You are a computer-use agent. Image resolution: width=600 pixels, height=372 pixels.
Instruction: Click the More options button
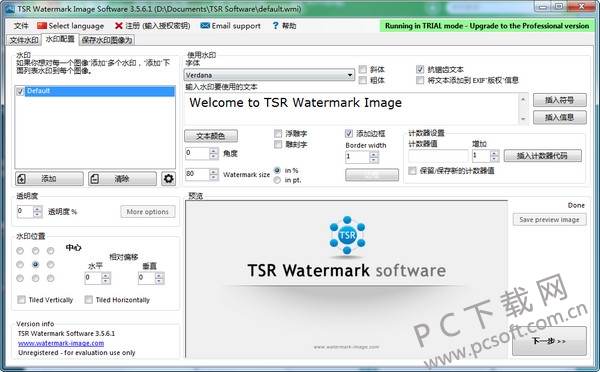[148, 212]
